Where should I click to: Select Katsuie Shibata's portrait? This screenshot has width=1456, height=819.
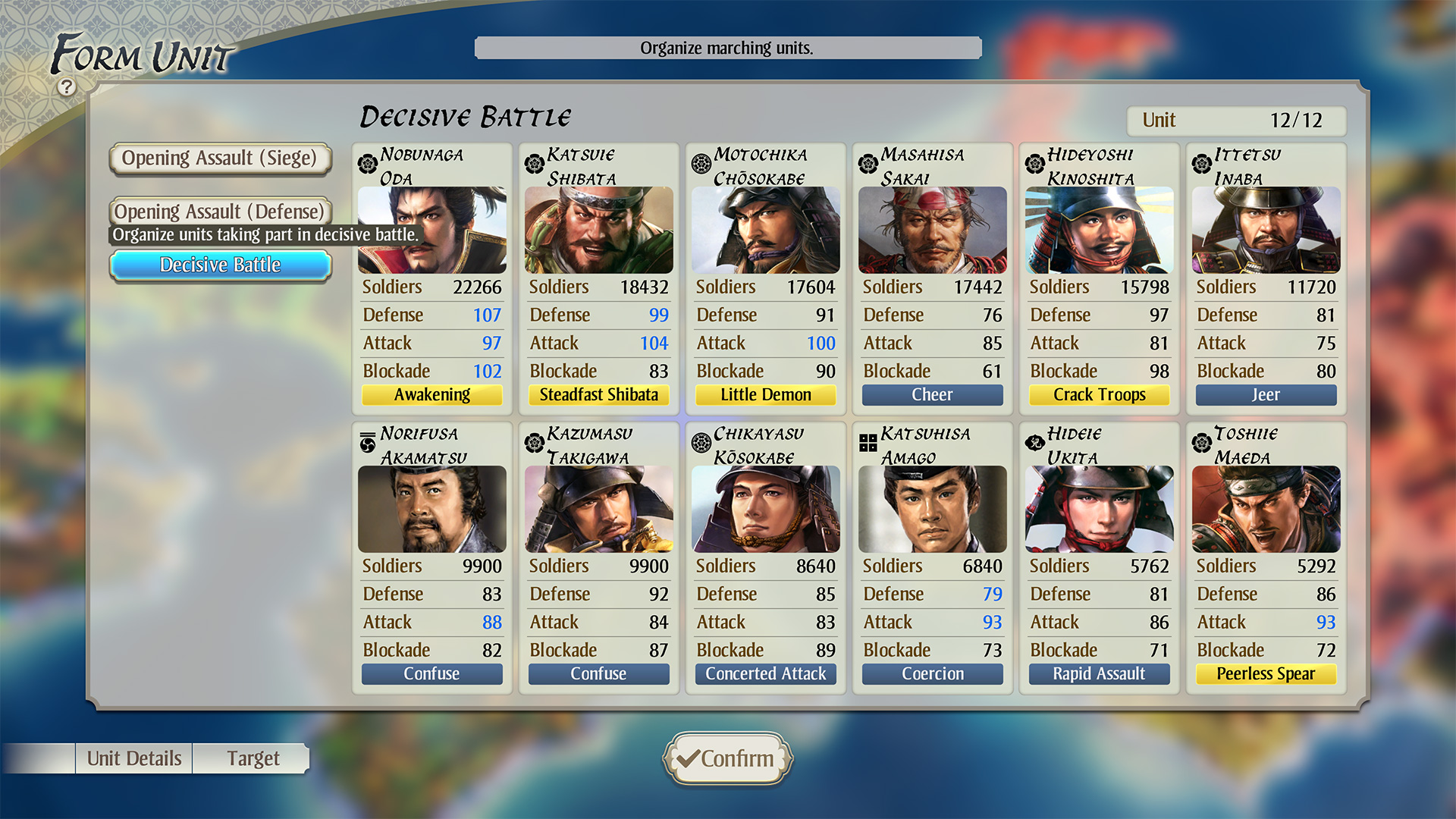coord(599,231)
